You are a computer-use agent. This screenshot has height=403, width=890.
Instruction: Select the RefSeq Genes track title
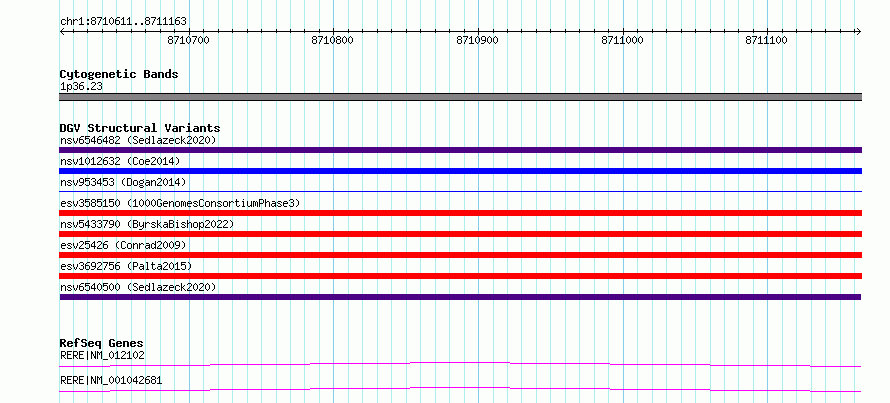(102, 343)
